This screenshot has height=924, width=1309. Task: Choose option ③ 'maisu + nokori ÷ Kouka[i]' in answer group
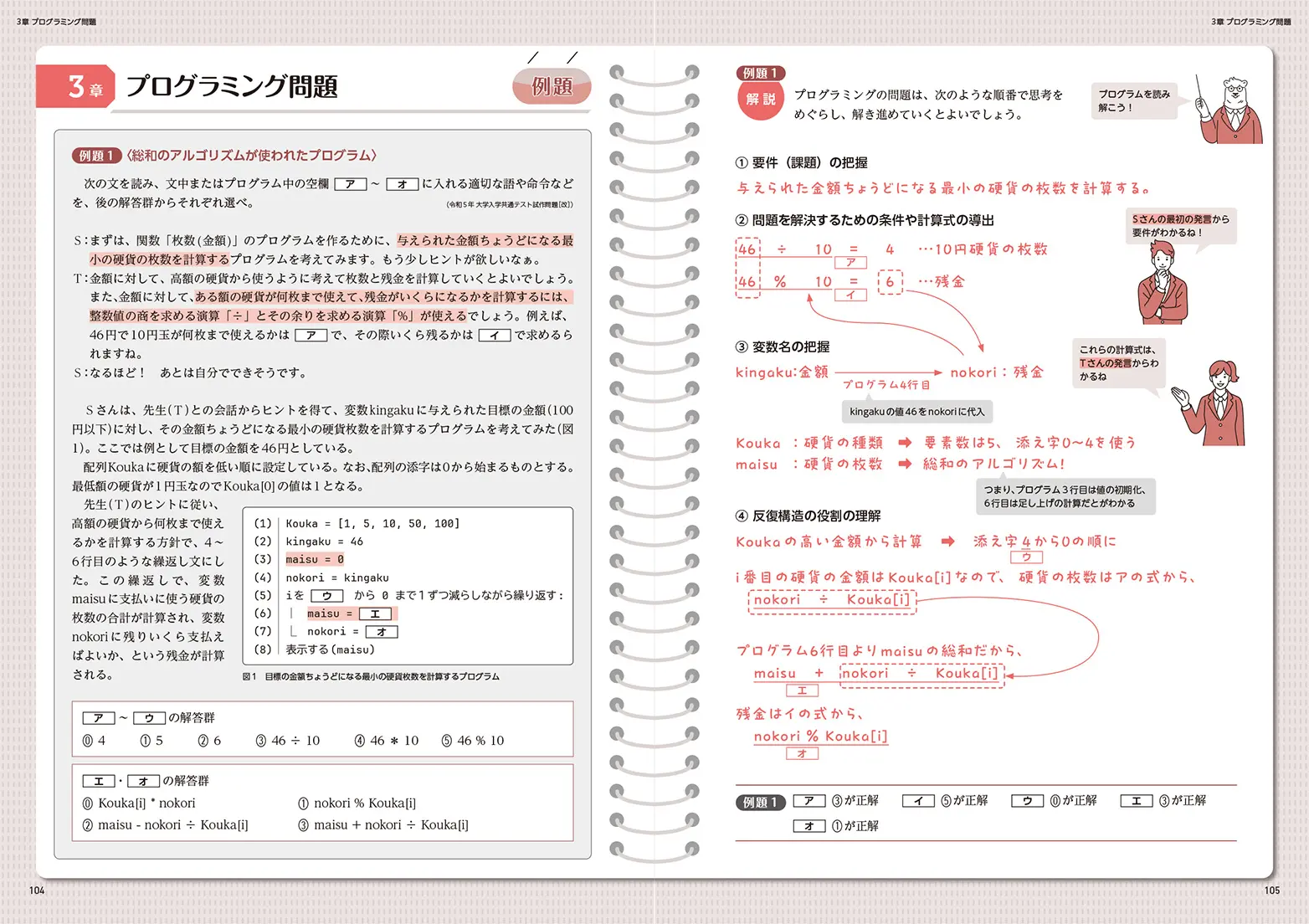coord(383,825)
